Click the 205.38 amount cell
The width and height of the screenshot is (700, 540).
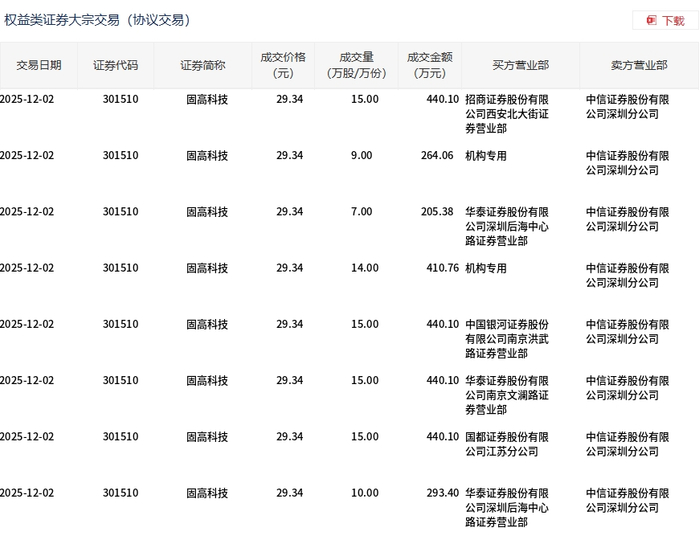coord(437,212)
